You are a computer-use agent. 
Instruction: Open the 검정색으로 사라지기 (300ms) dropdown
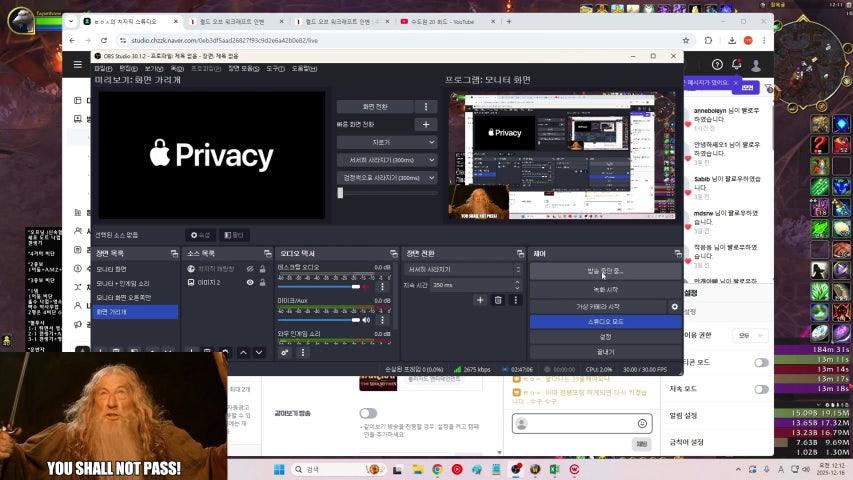click(x=387, y=178)
